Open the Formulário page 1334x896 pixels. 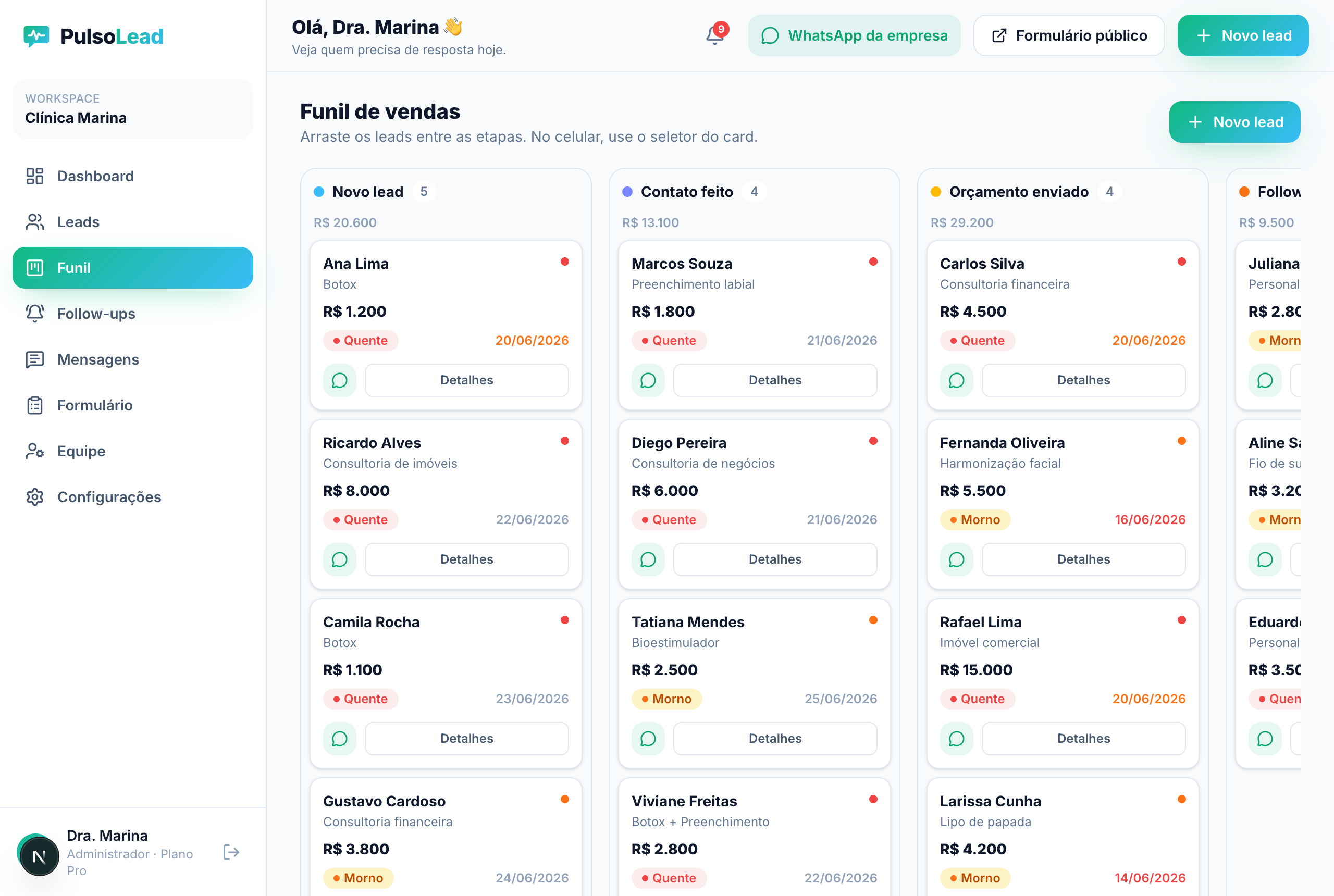132,405
